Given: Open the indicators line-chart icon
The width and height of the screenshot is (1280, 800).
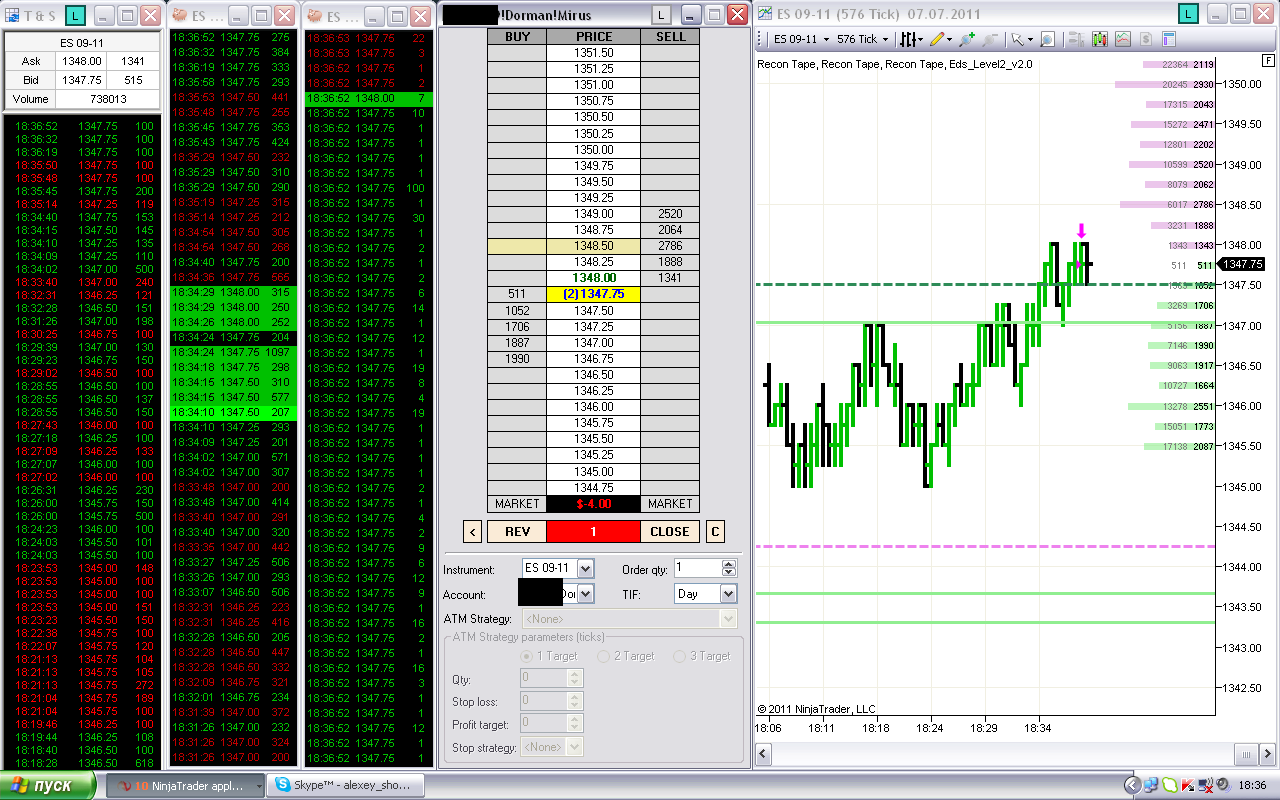Looking at the screenshot, I should [x=1123, y=39].
